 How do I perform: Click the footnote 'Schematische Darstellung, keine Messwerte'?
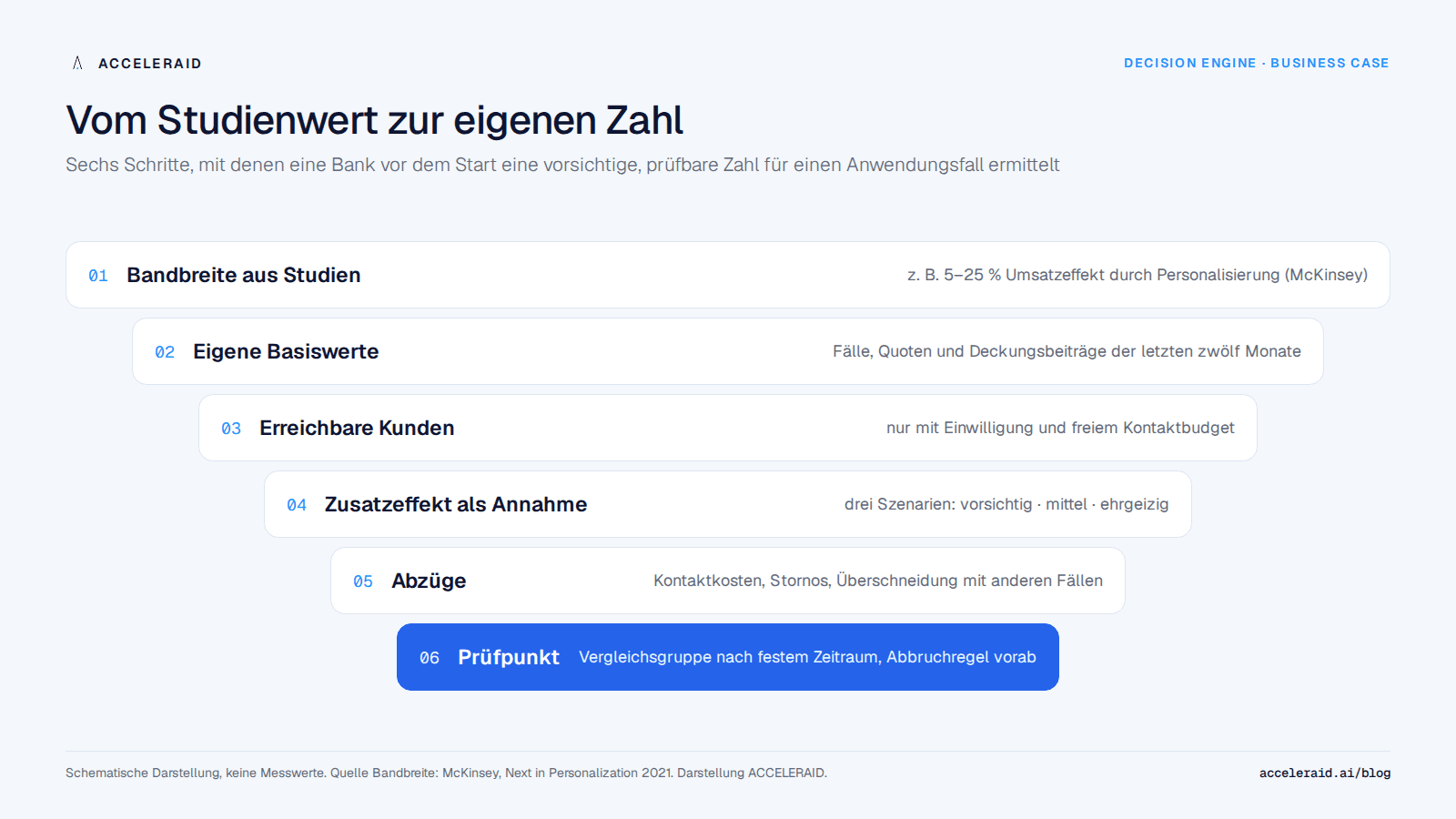pos(446,773)
